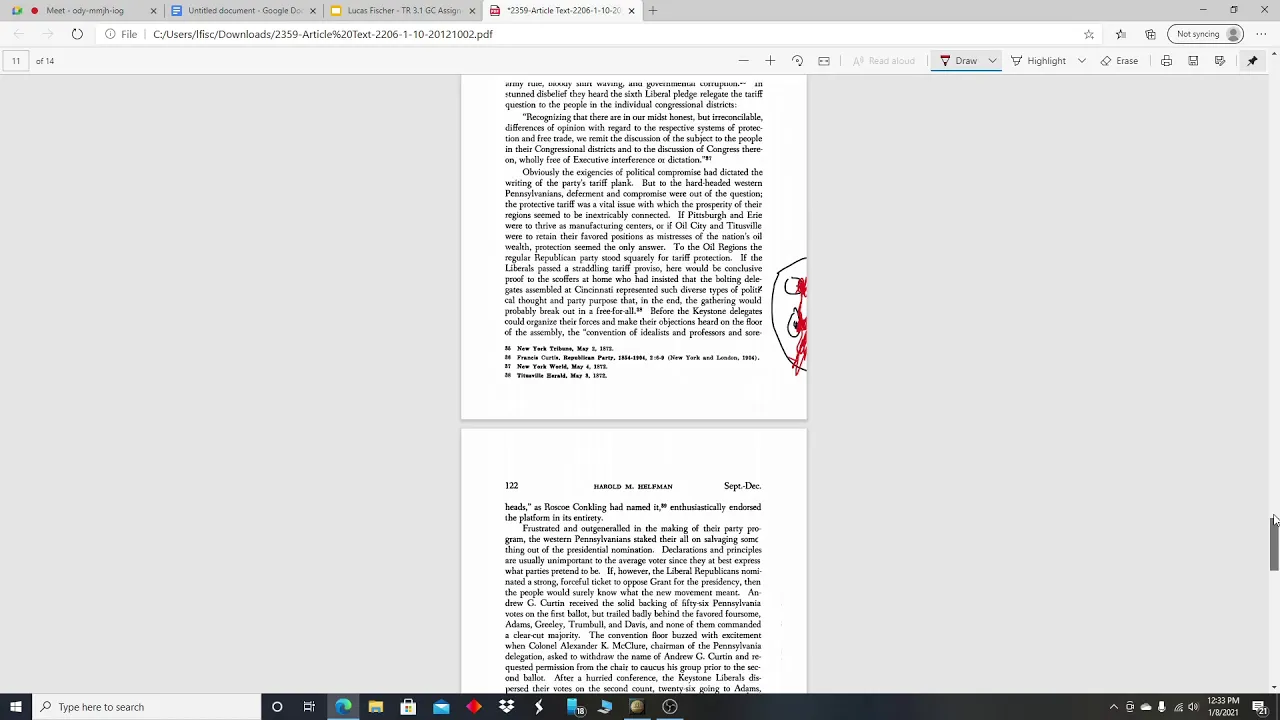Open a new browser tab
The image size is (1280, 720).
click(x=653, y=11)
